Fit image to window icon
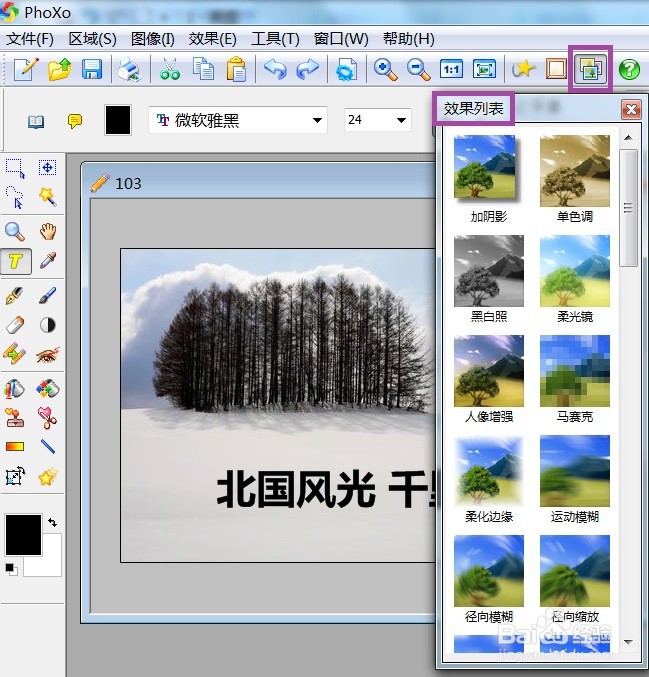Image resolution: width=649 pixels, height=677 pixels. [x=484, y=69]
